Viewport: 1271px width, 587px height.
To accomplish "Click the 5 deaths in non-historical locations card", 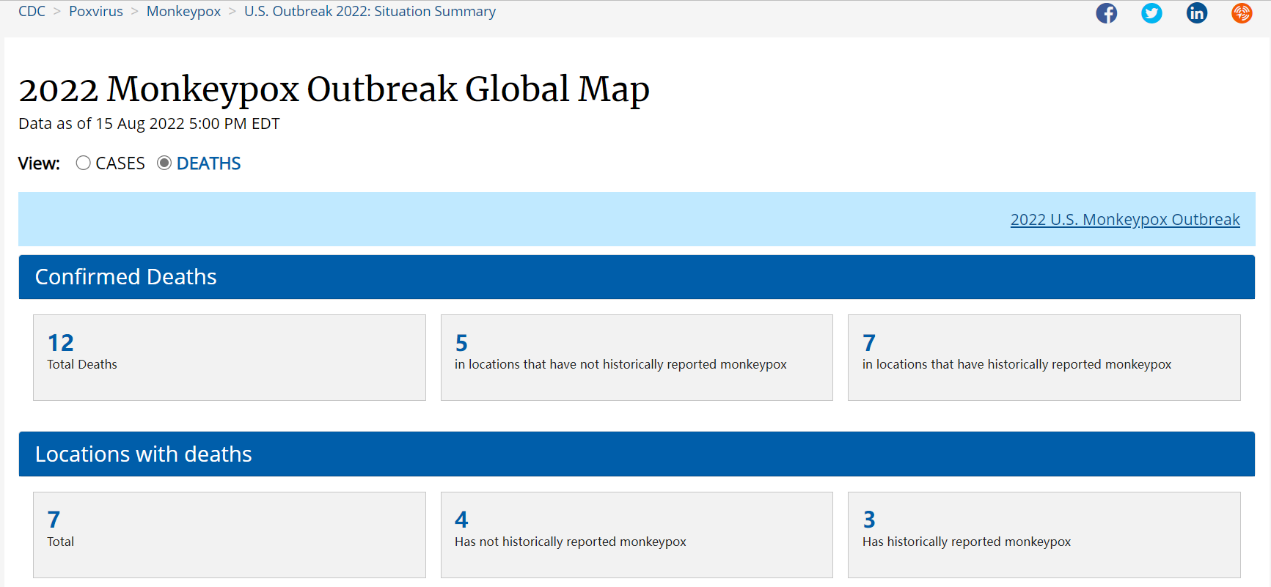I will click(637, 358).
